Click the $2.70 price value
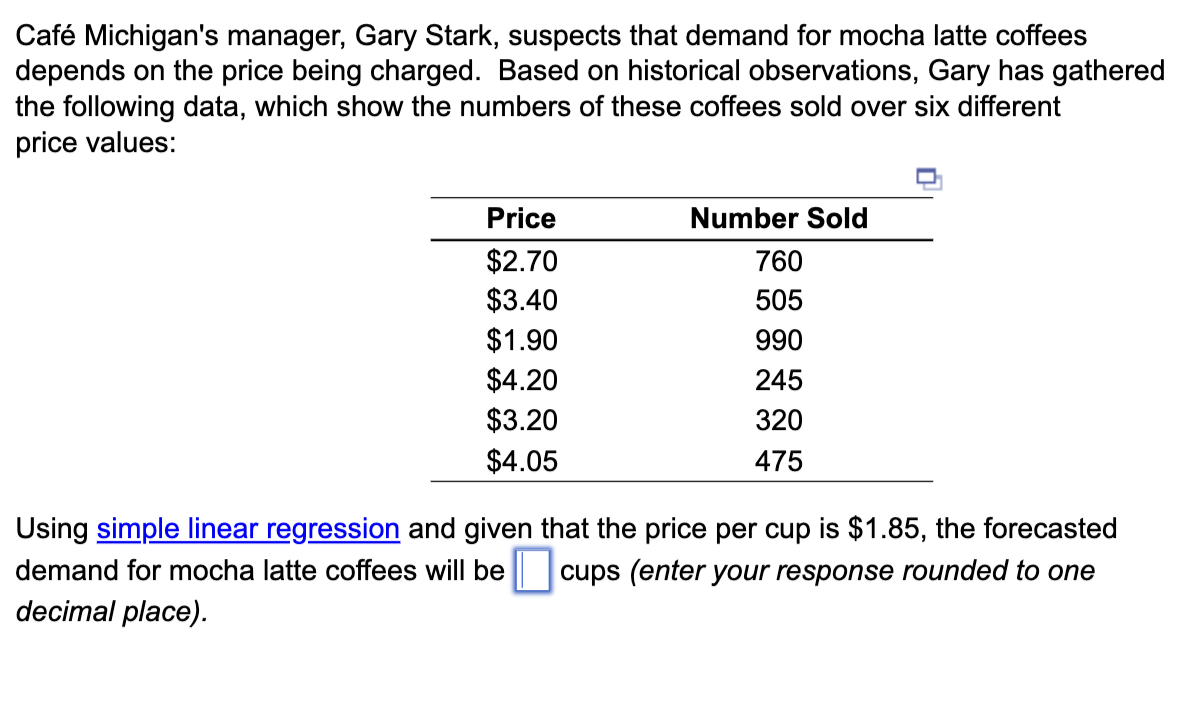 click(521, 261)
